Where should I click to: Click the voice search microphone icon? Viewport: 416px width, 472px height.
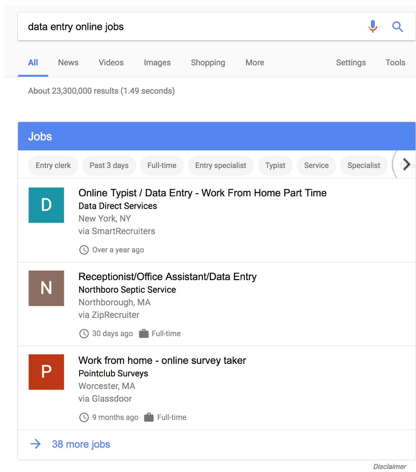pyautogui.click(x=373, y=26)
